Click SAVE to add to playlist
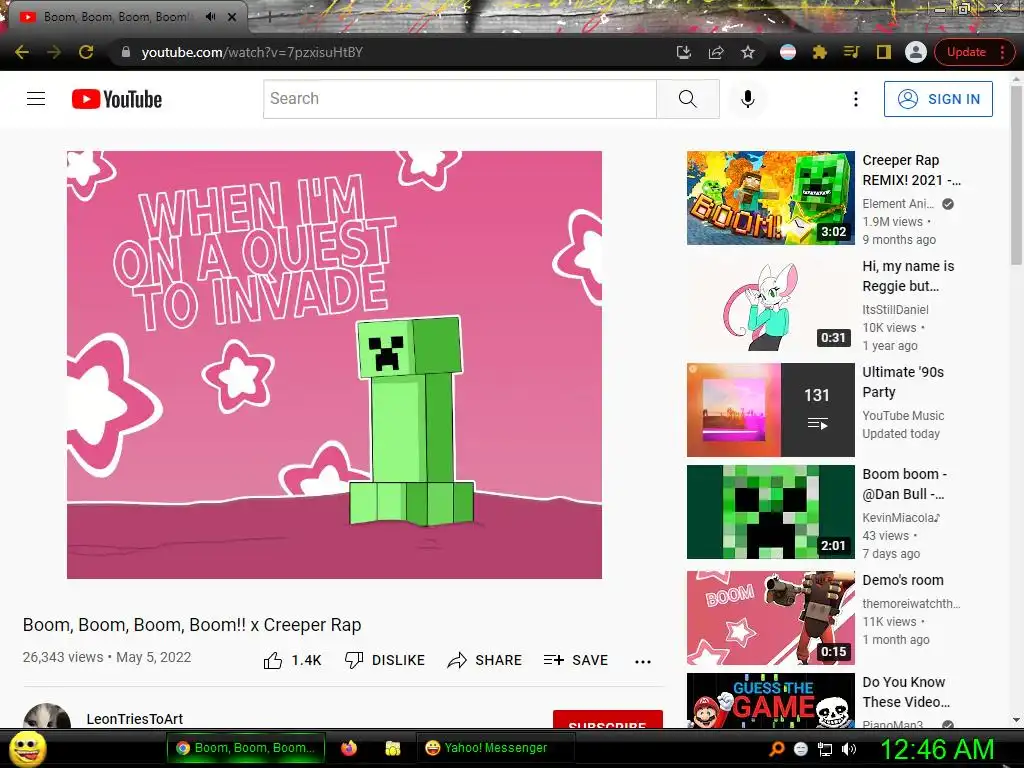Viewport: 1024px width, 768px height. tap(575, 660)
